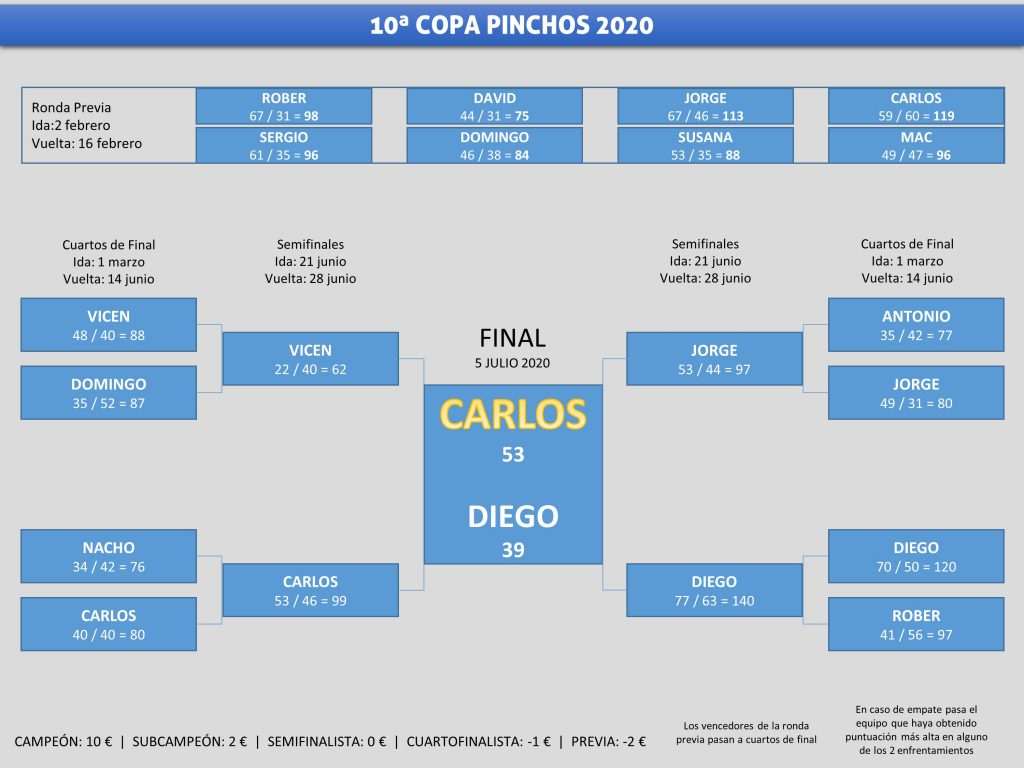1024x768 pixels.
Task: Select VICEN's quarterfinal box scoring 88
Action: (x=109, y=325)
